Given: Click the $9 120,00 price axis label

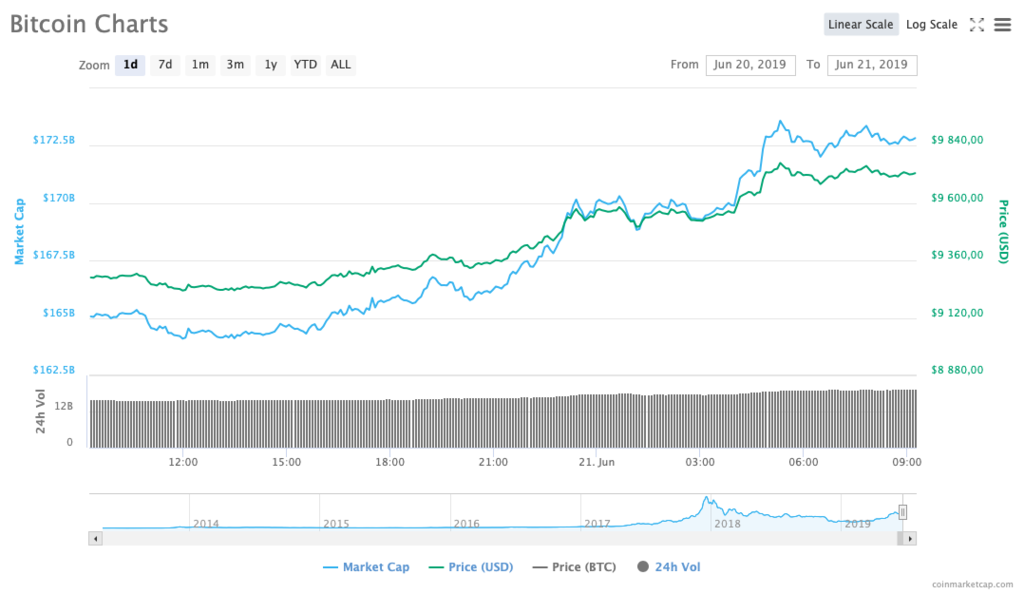Looking at the screenshot, I should pyautogui.click(x=957, y=313).
